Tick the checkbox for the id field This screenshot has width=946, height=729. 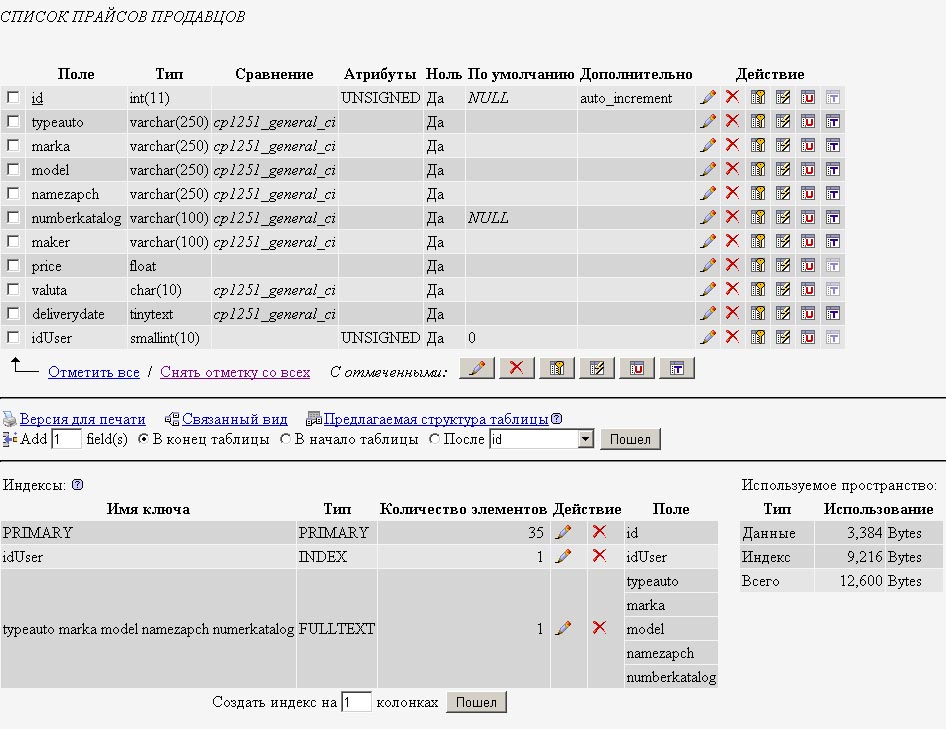pos(13,98)
